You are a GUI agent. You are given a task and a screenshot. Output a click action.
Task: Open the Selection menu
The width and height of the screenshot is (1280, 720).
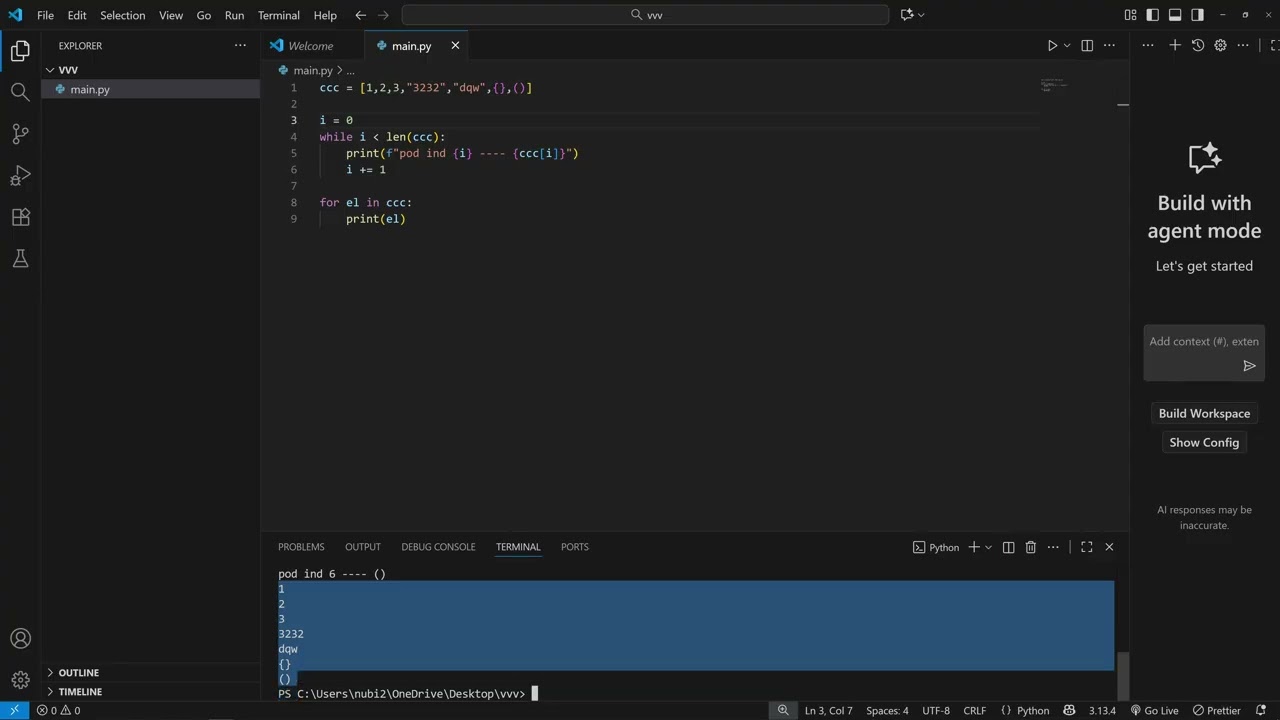point(122,15)
